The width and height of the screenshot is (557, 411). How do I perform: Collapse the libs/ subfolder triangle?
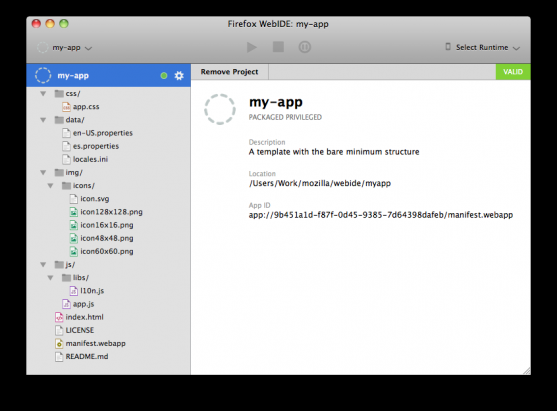point(50,278)
